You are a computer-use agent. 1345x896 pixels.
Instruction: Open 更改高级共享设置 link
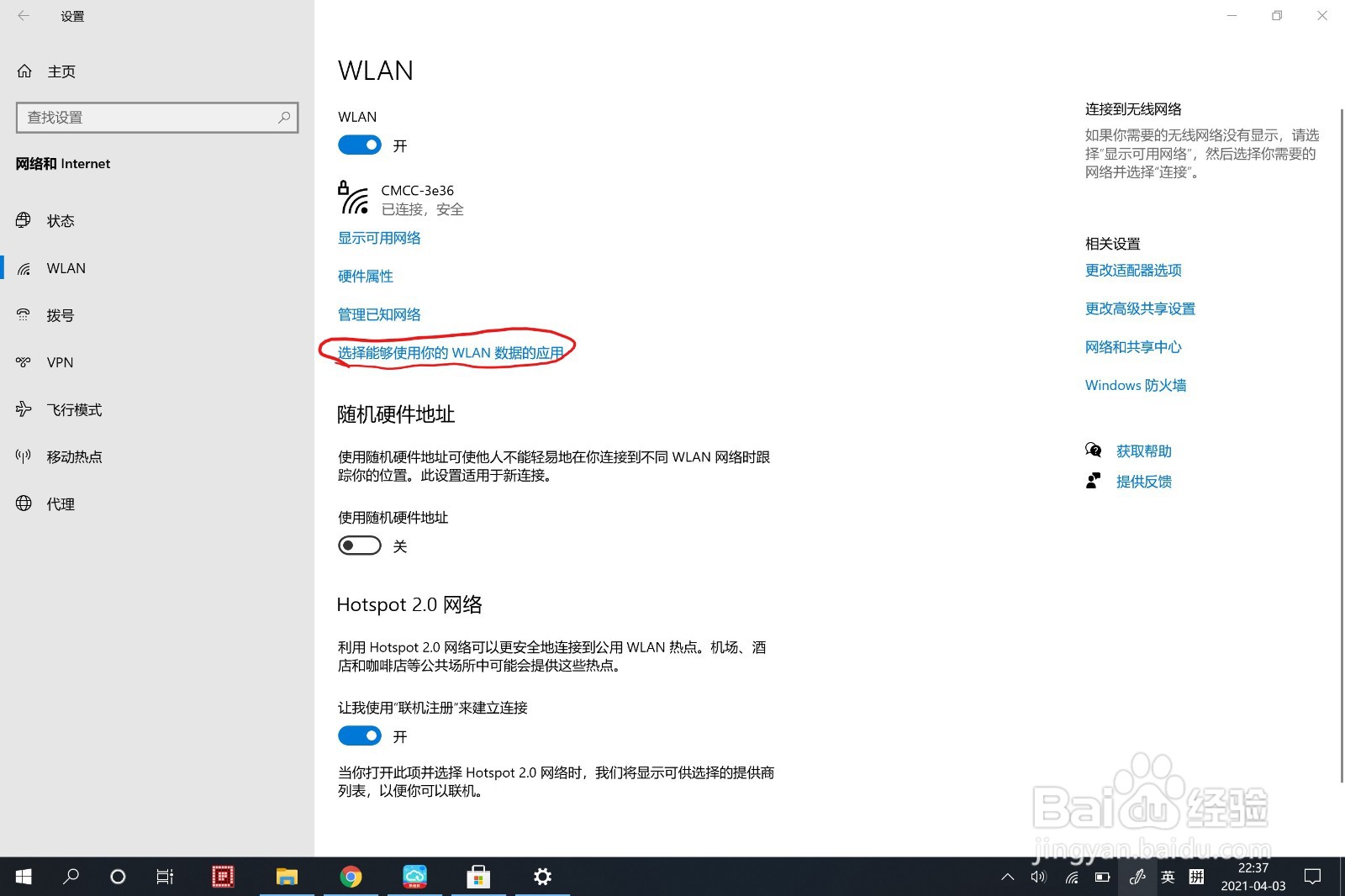(x=1140, y=308)
